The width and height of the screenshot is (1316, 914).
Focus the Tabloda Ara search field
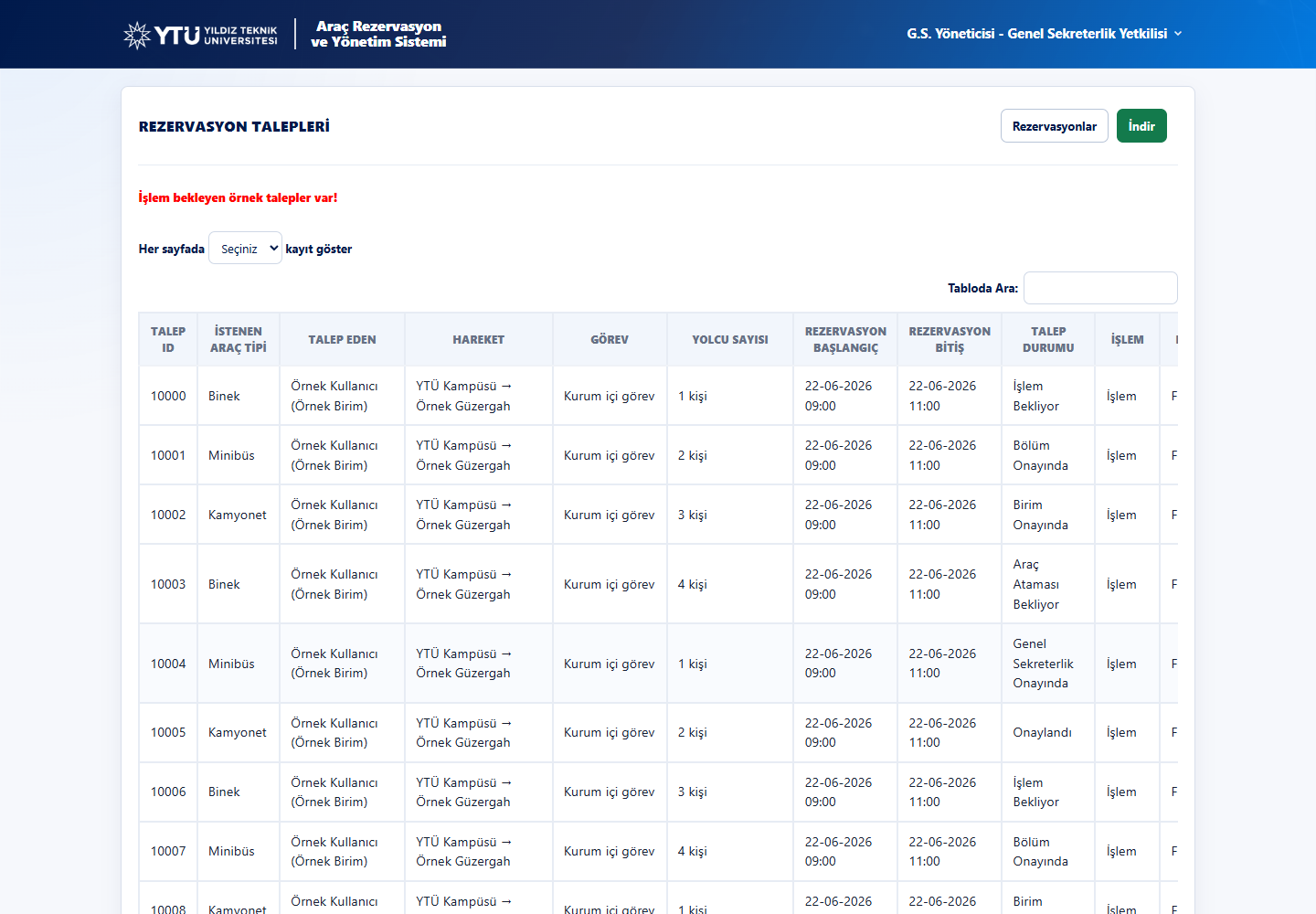pos(1100,288)
